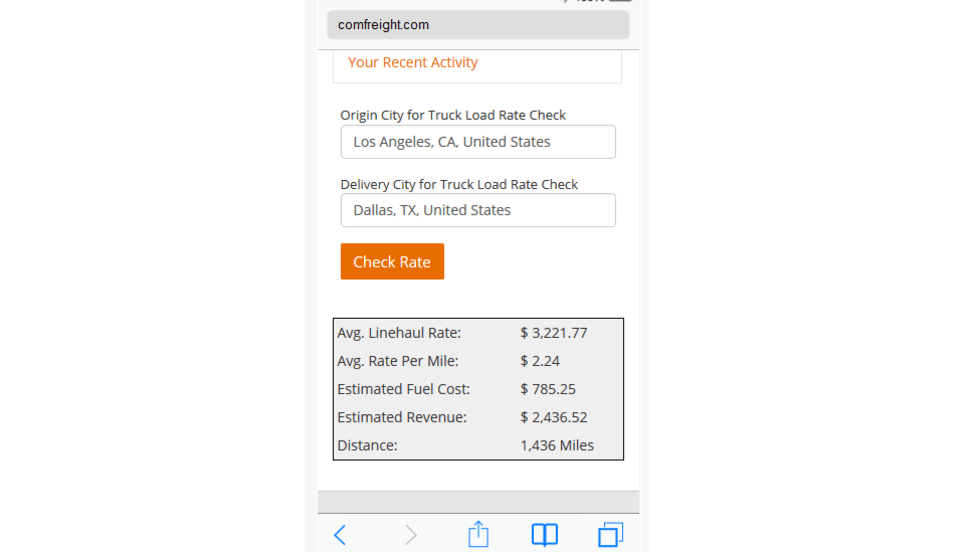
Task: Show open tabs with the tabs icon
Action: 610,535
